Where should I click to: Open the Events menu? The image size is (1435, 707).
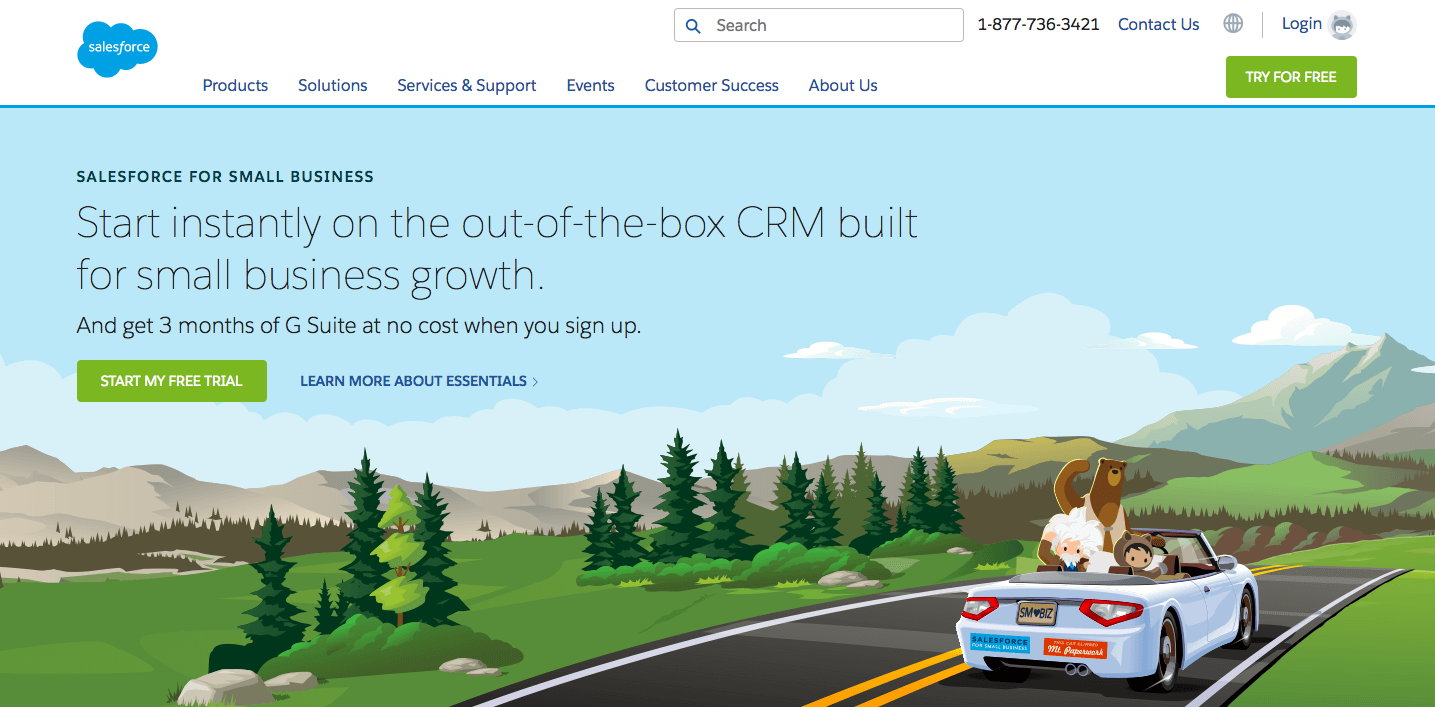click(x=591, y=86)
